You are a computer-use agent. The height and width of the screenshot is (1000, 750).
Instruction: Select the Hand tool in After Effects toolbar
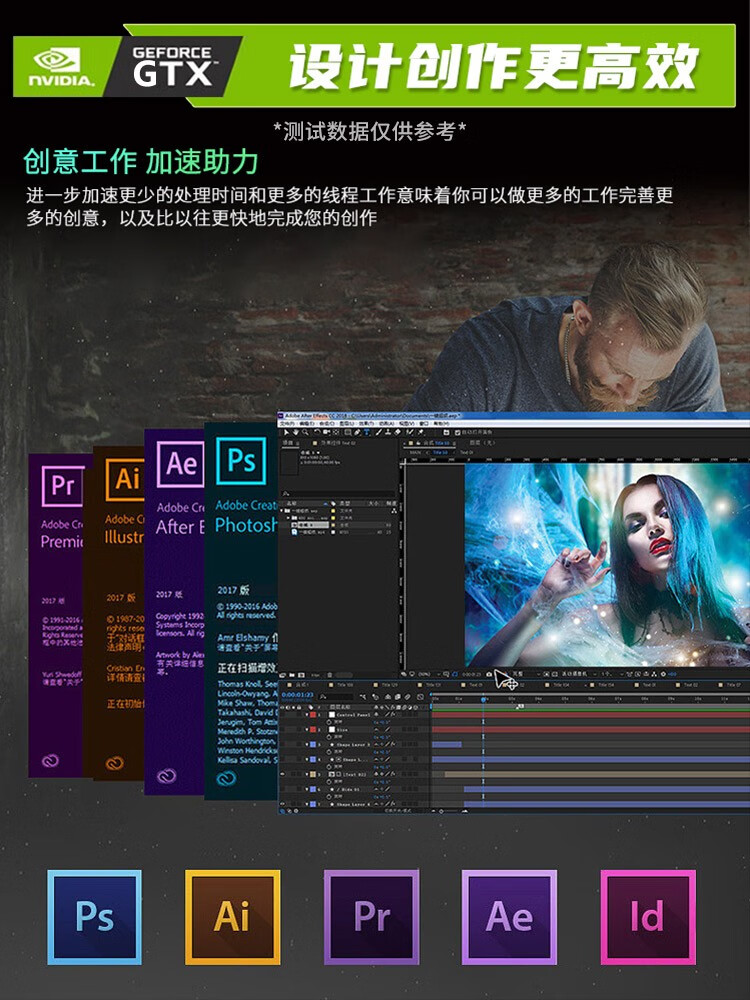(x=296, y=432)
